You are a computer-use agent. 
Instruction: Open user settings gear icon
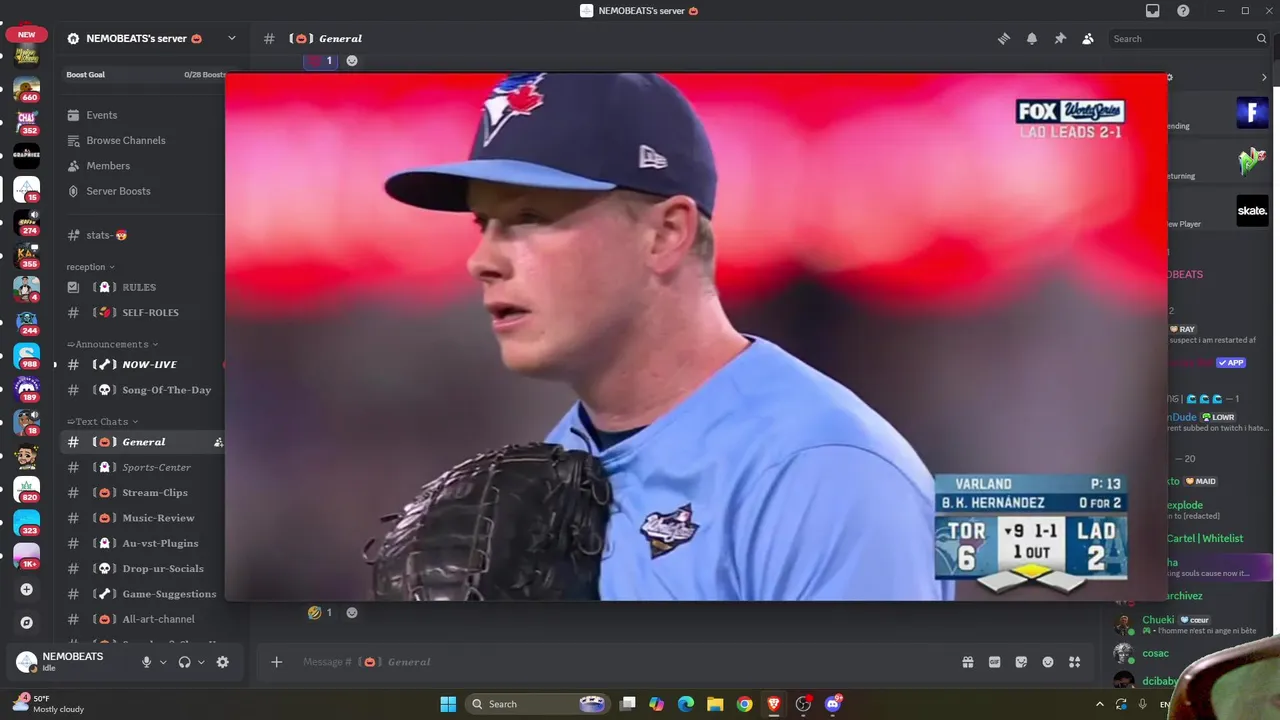[x=222, y=662]
